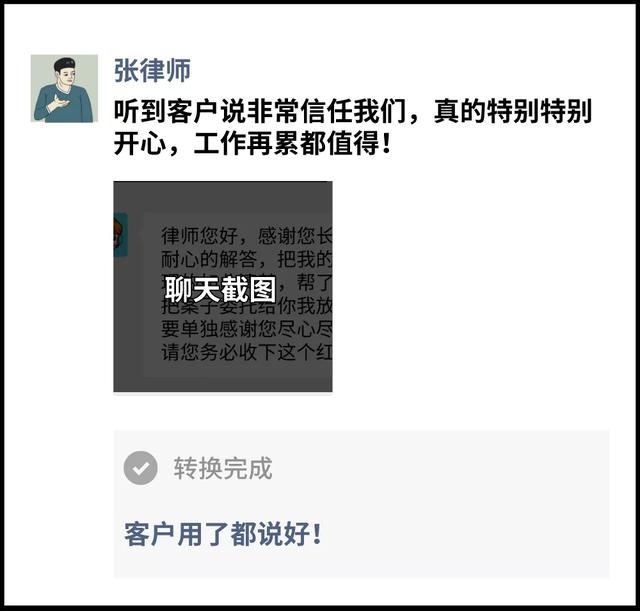Screen dimensions: 640x611
Task: Click the text 开心，工作再累都值得!
Action: [x=253, y=143]
